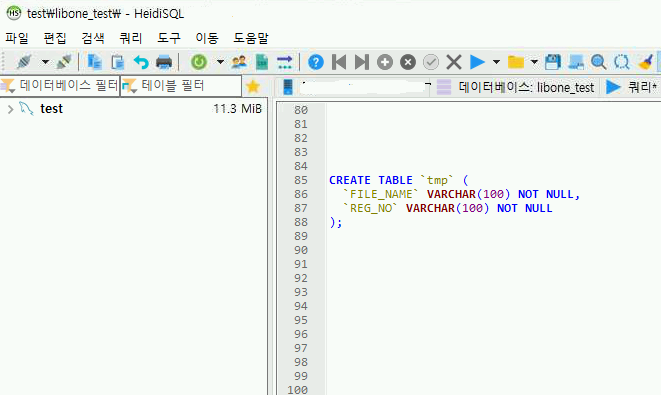The image size is (661, 395).
Task: Click the `REG_NO` column definition line
Action: [448, 208]
